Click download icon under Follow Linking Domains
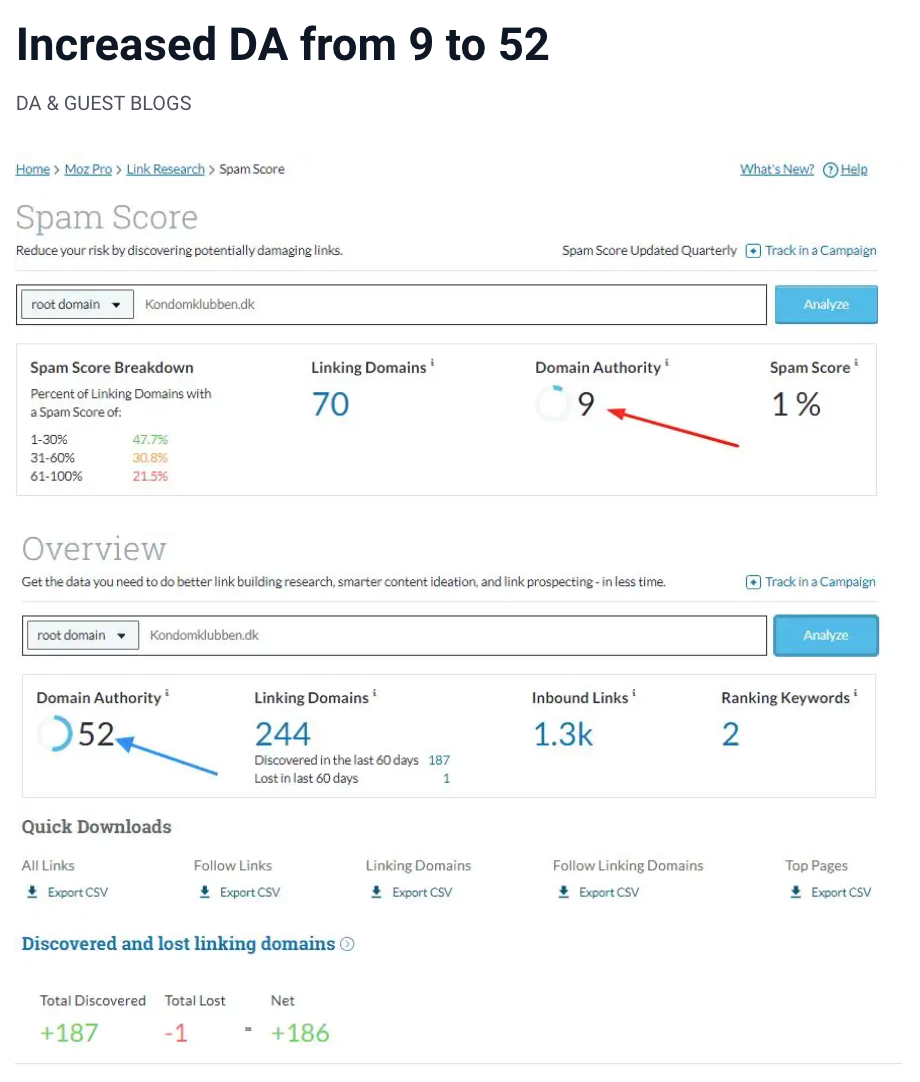 point(564,892)
